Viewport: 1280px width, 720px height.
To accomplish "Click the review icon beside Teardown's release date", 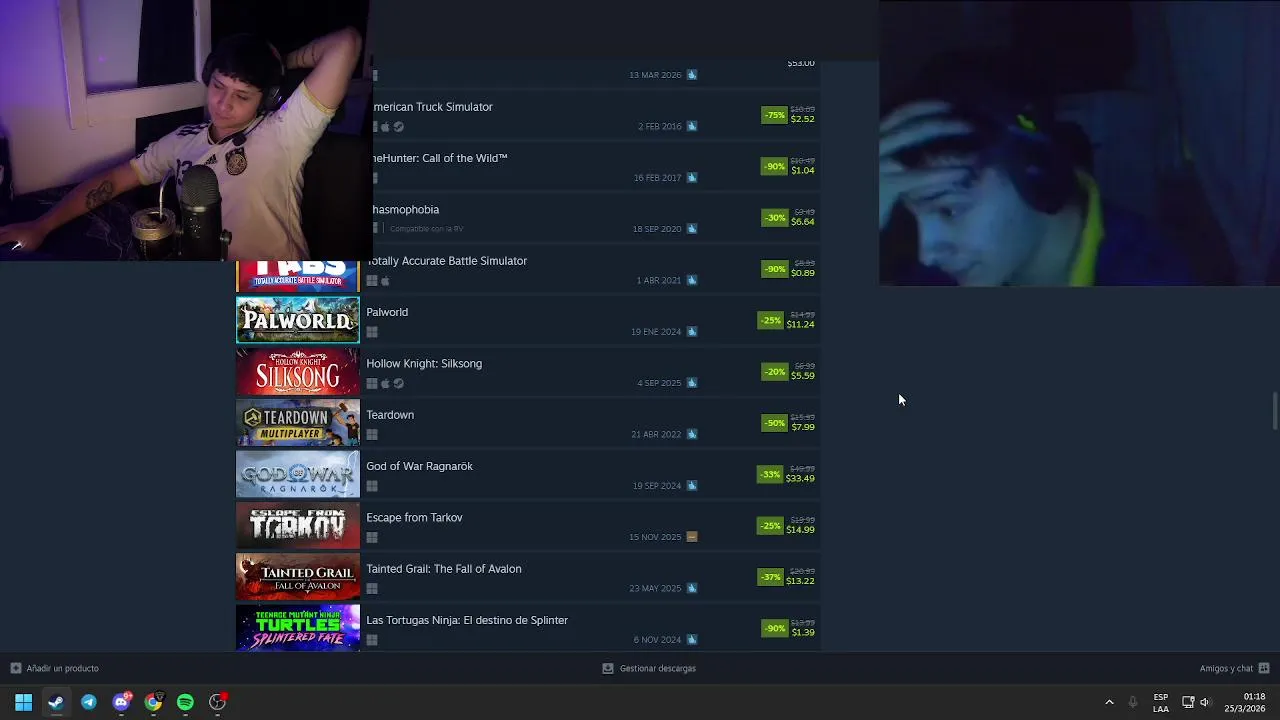I will point(692,435).
